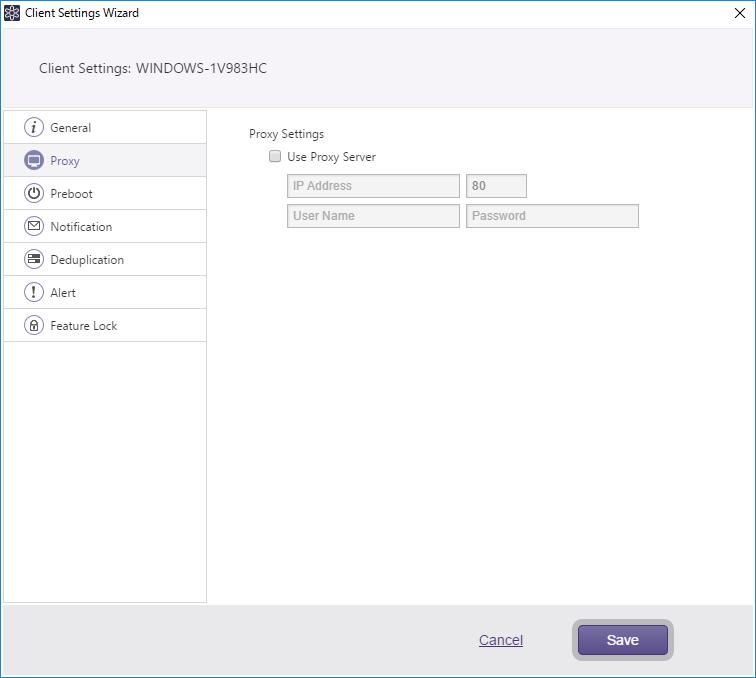The width and height of the screenshot is (756, 678).
Task: Click the Deduplication storage icon
Action: (34, 259)
